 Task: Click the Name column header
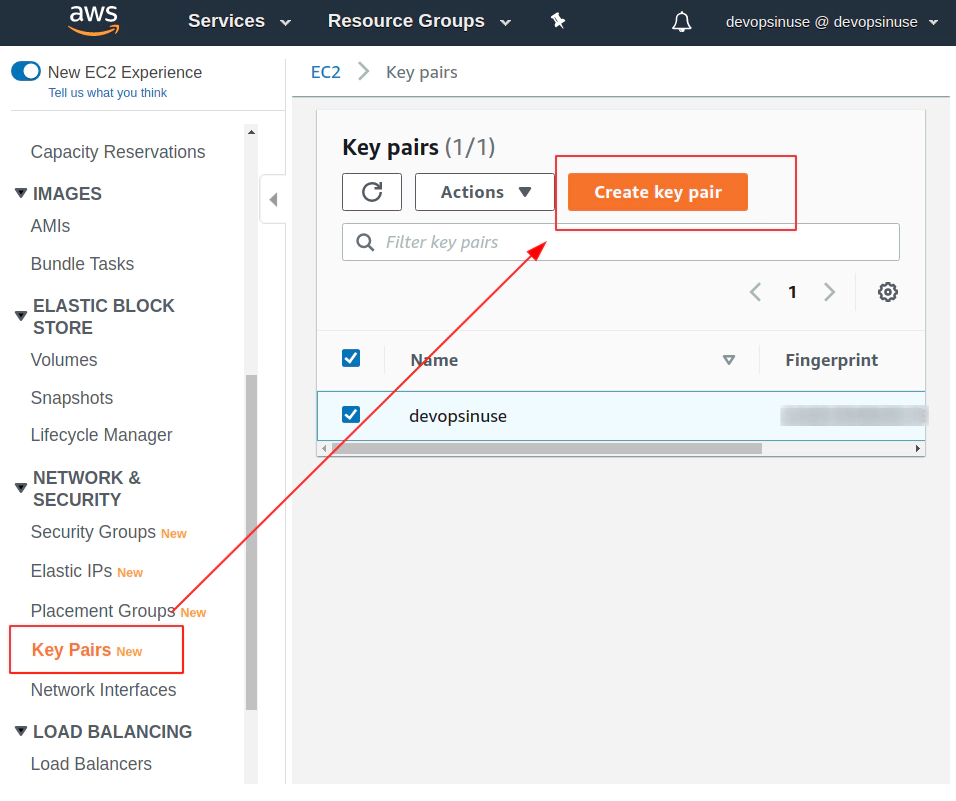click(x=434, y=360)
